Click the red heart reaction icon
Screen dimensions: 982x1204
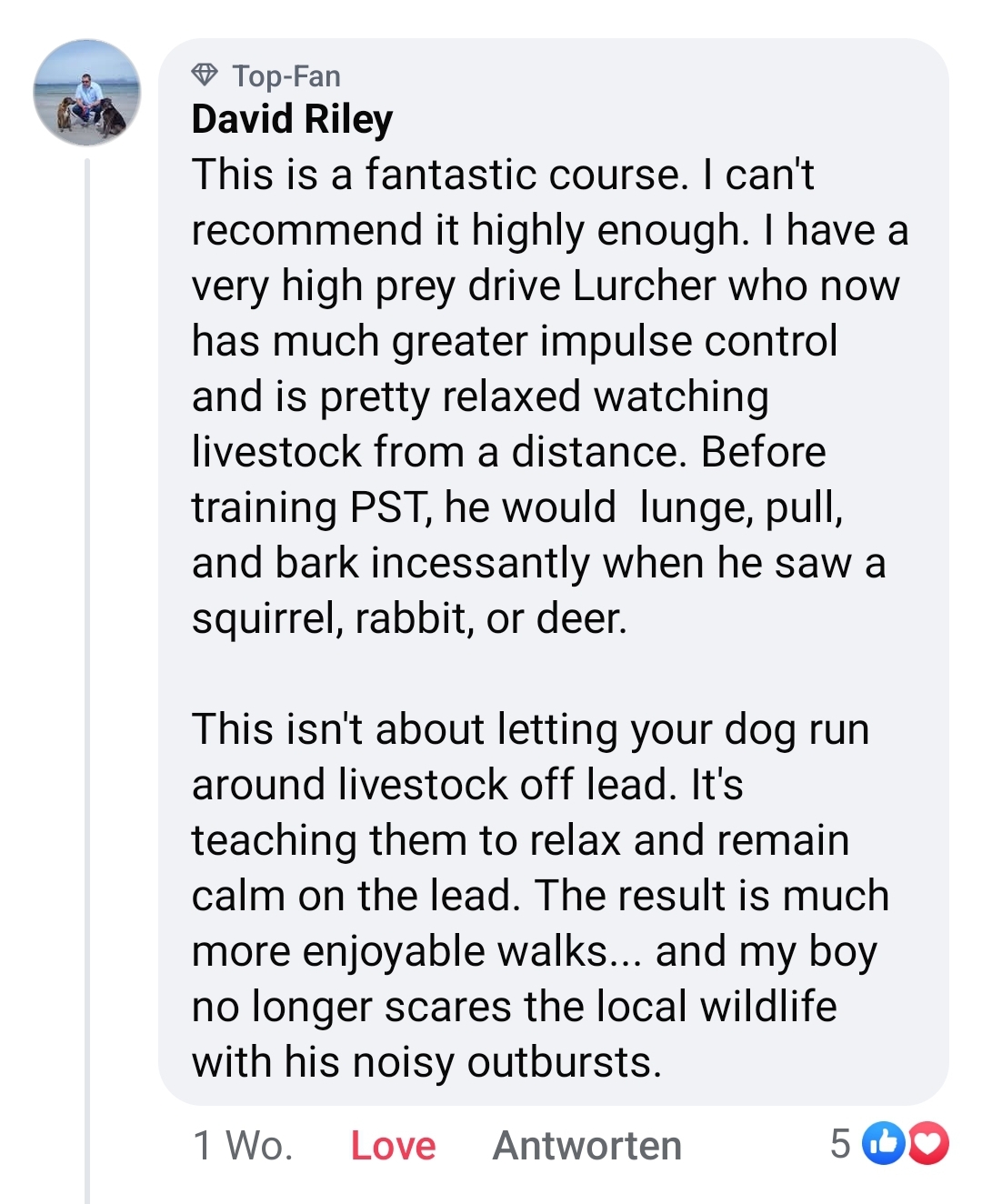[927, 1143]
